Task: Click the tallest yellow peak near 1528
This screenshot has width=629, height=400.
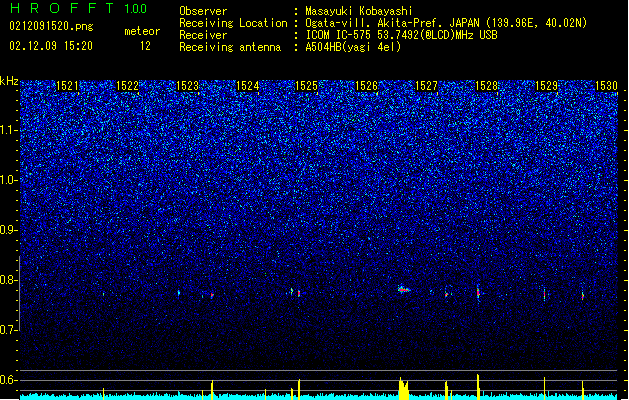Action: (478, 387)
